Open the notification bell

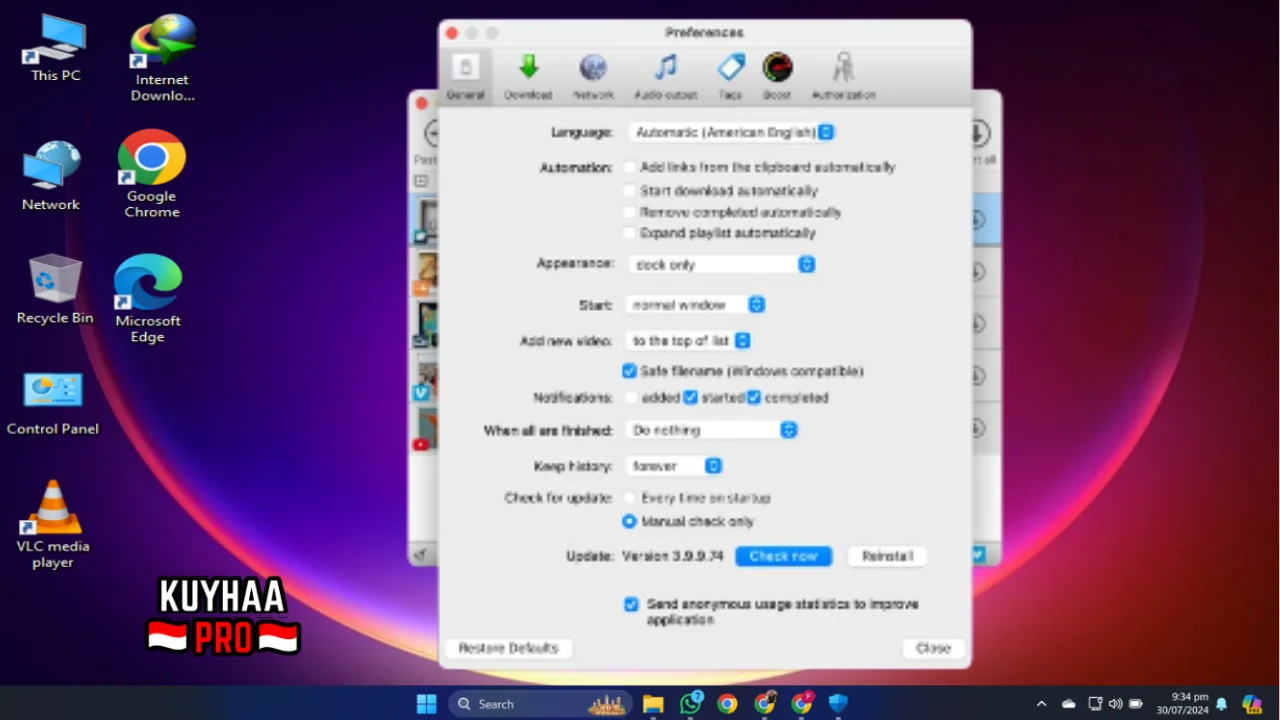[x=1221, y=704]
